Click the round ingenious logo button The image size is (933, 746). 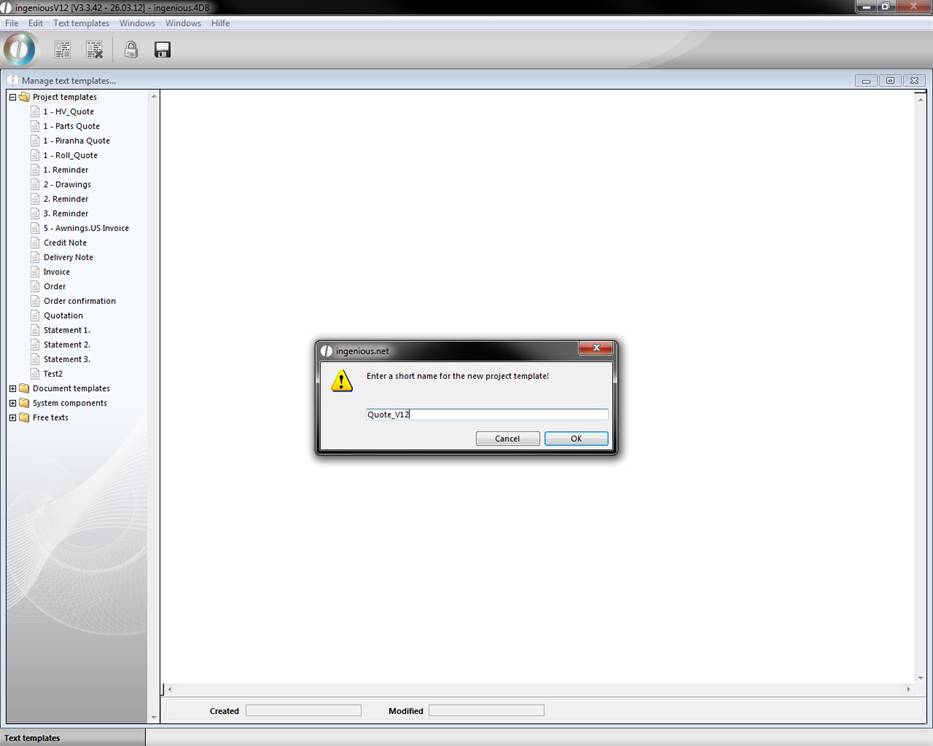click(x=20, y=48)
